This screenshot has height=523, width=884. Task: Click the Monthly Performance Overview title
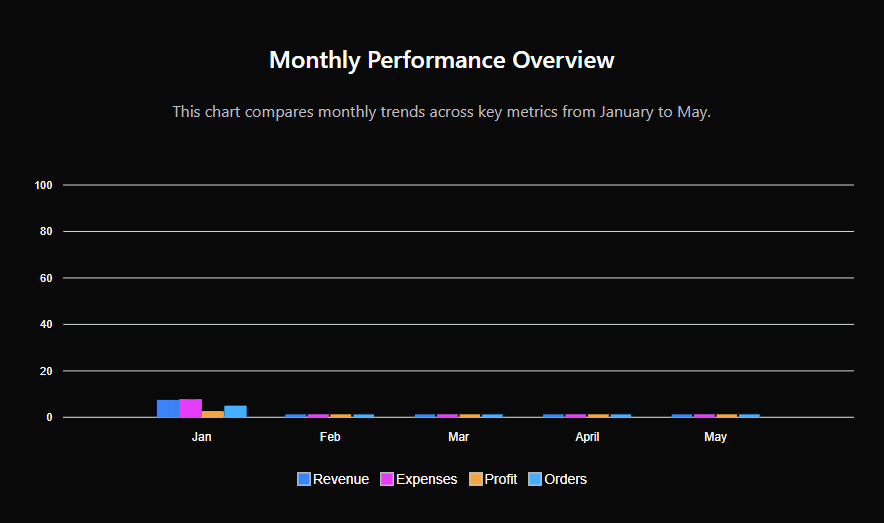pyautogui.click(x=442, y=60)
